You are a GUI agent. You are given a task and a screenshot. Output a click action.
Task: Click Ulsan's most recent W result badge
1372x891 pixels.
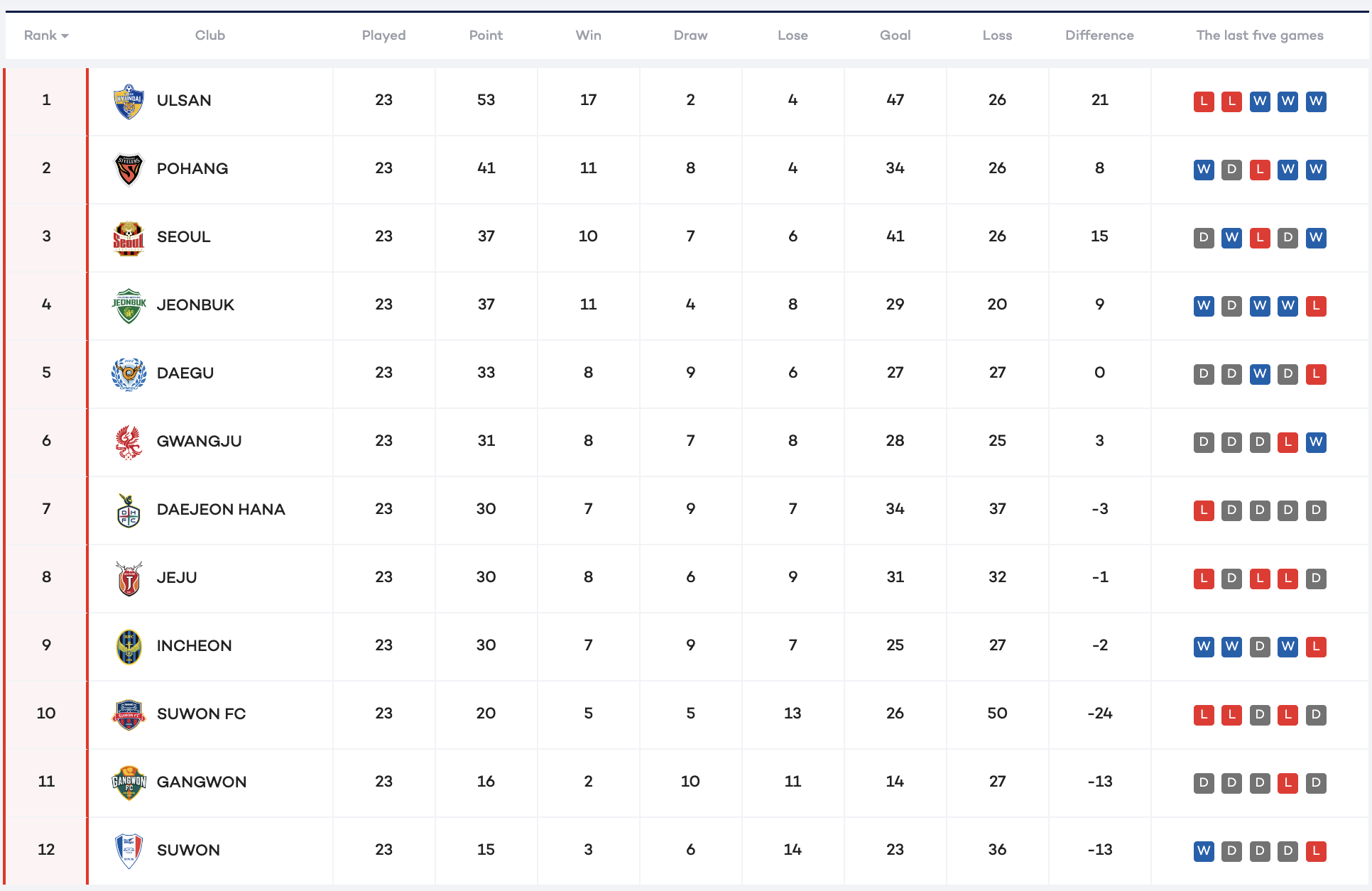(1316, 101)
